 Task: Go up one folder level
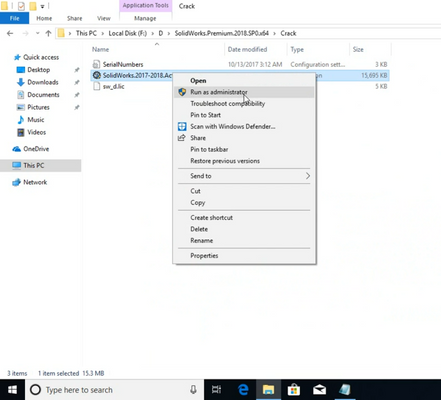[48, 33]
